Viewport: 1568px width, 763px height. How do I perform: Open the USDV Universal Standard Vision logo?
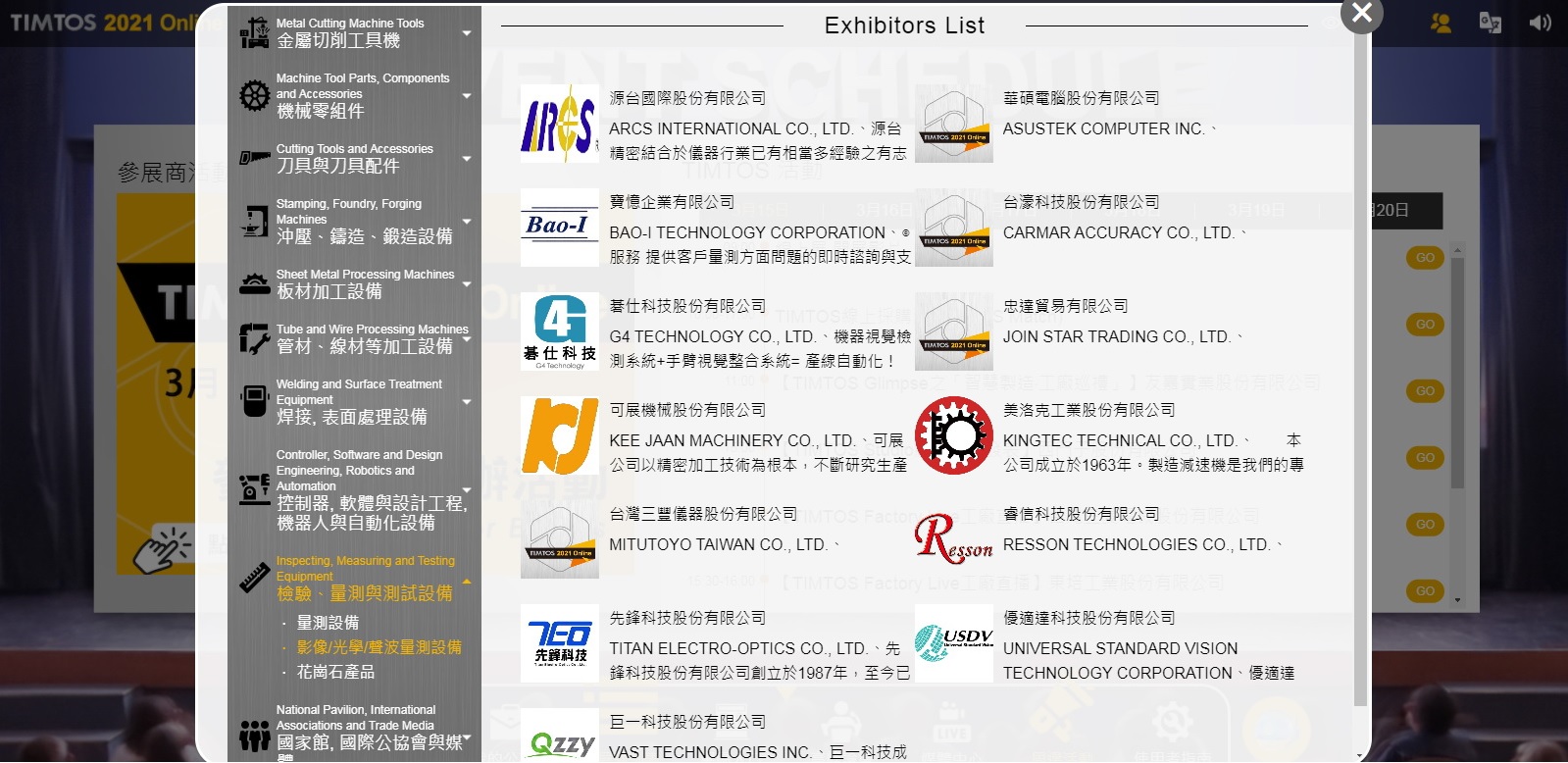pos(953,643)
